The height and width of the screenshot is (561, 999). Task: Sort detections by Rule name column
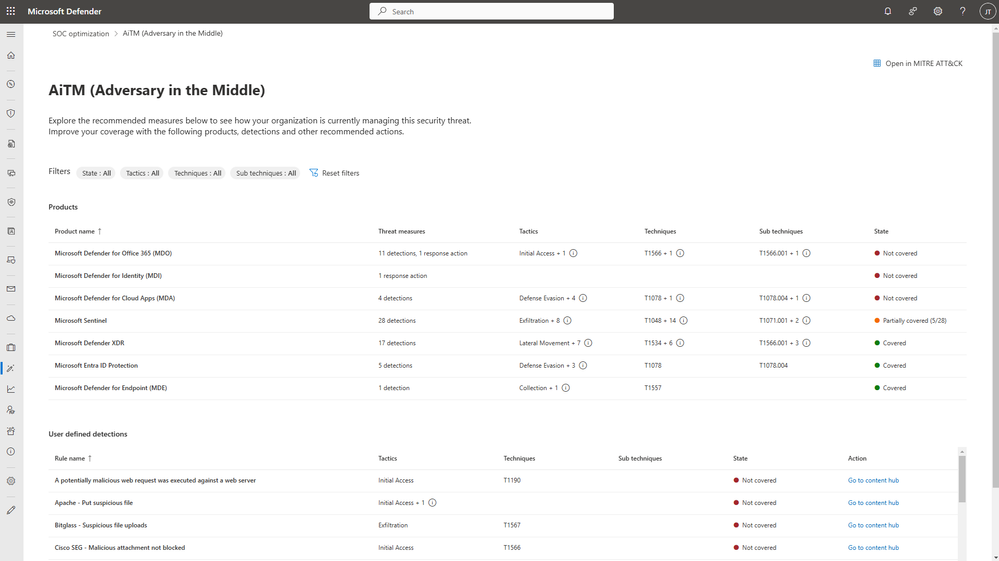click(x=73, y=458)
